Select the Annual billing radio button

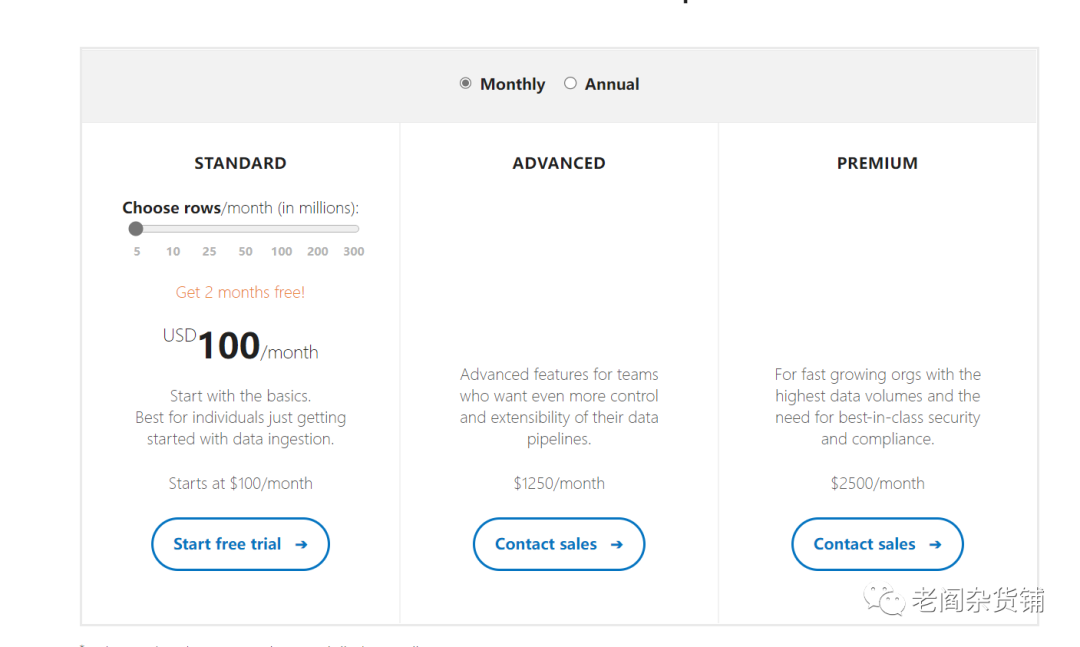570,84
